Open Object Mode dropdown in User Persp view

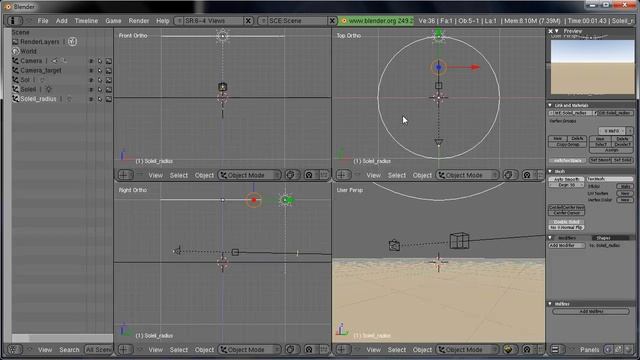click(468, 349)
